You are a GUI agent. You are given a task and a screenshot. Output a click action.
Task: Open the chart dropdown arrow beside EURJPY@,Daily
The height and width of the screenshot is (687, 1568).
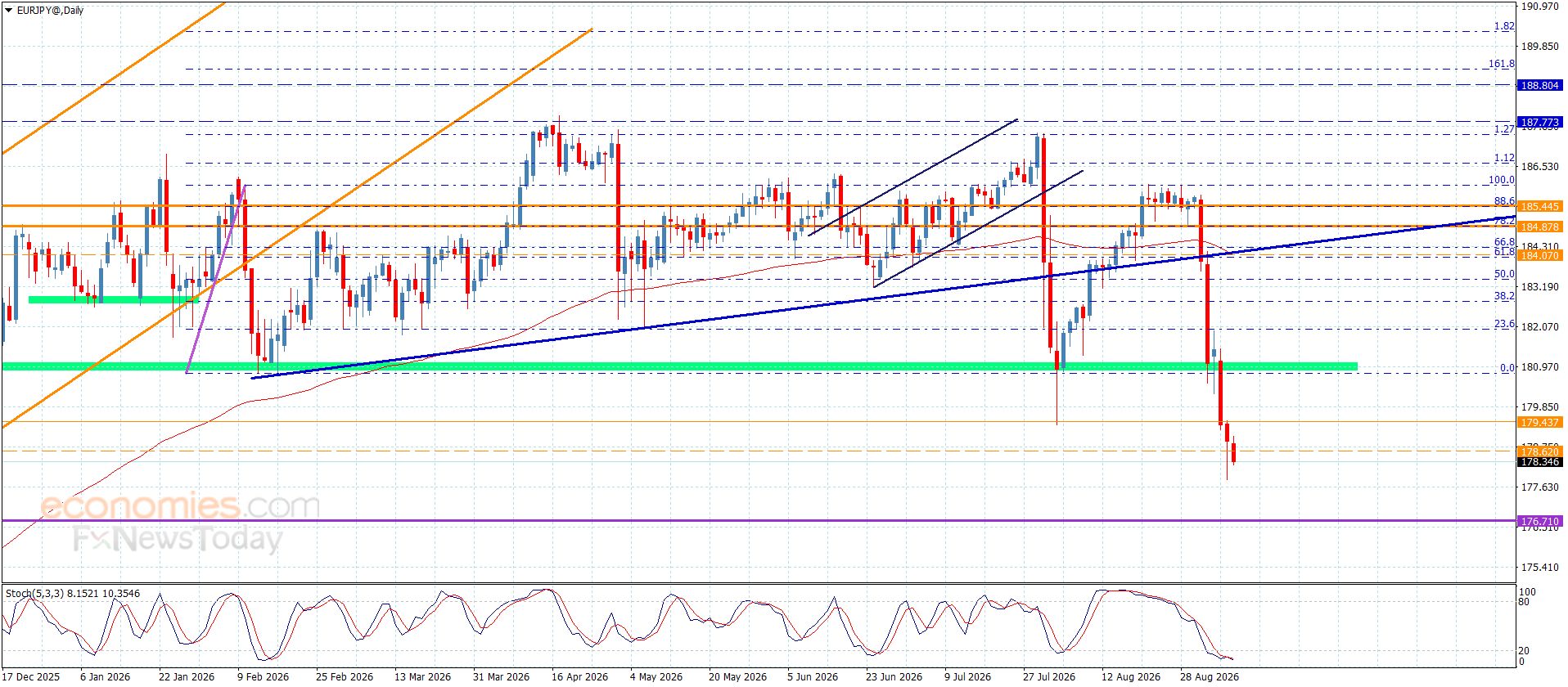tap(8, 11)
